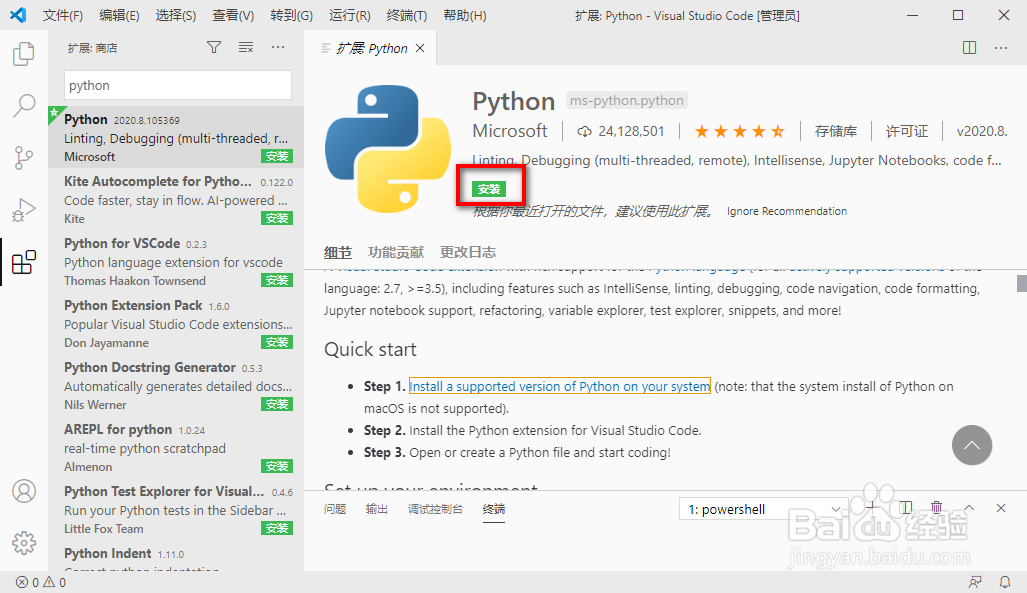This screenshot has height=593, width=1027.
Task: Click the split editor layout icon
Action: coord(969,47)
